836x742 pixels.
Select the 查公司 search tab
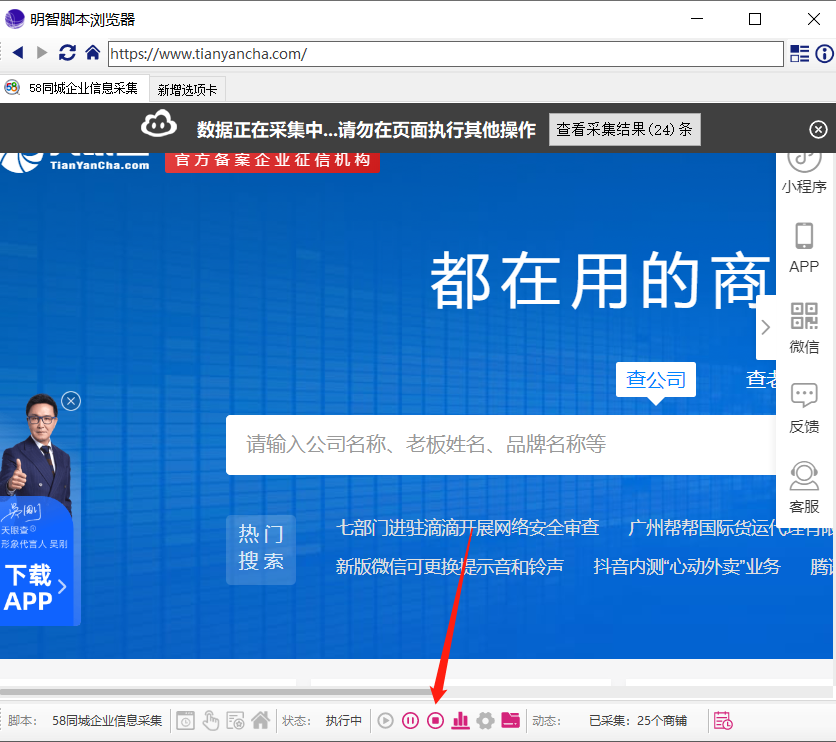(655, 380)
